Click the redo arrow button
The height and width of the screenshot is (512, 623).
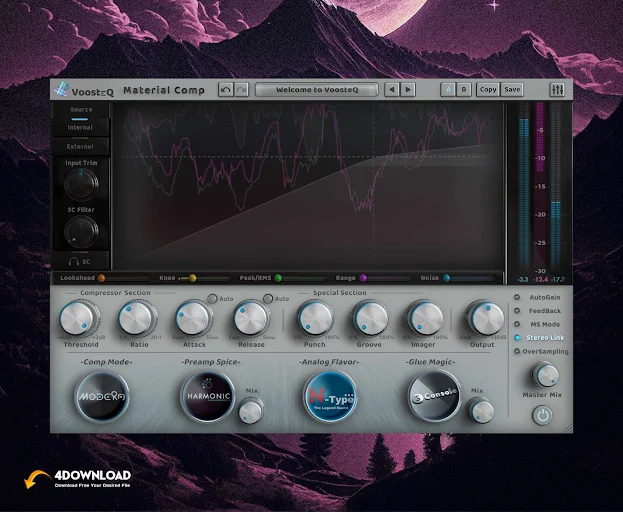(x=241, y=90)
